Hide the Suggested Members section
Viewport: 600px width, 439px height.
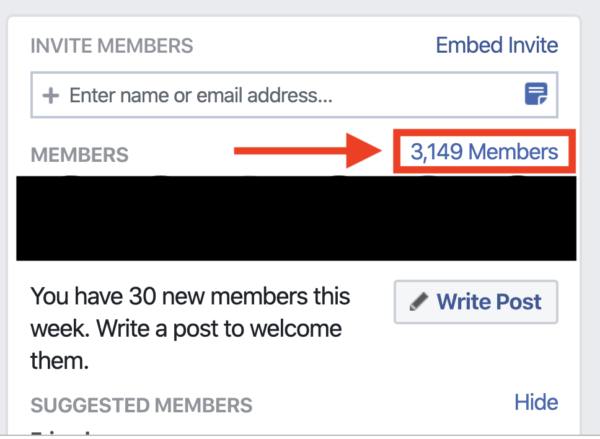pos(536,402)
